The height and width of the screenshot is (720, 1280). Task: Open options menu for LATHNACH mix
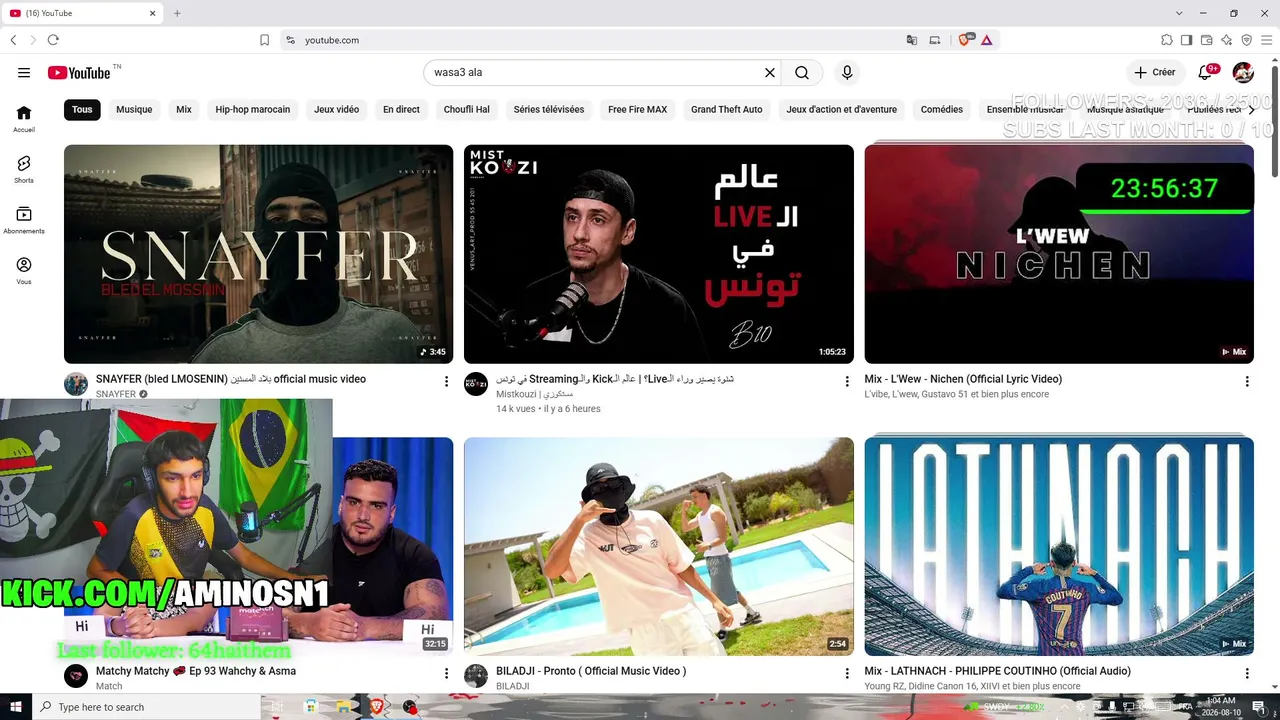[x=1247, y=673]
